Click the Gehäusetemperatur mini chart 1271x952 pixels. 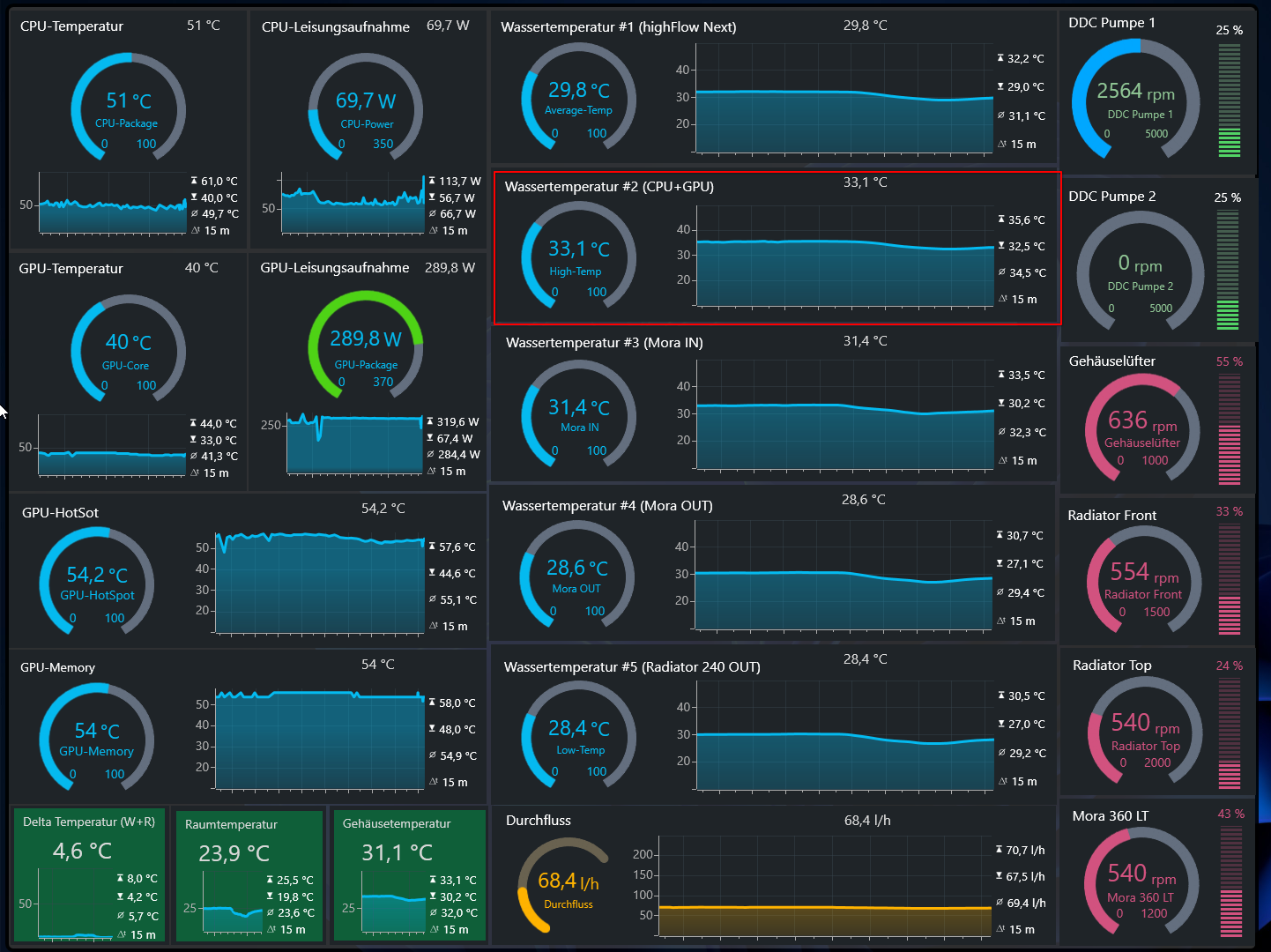click(393, 903)
